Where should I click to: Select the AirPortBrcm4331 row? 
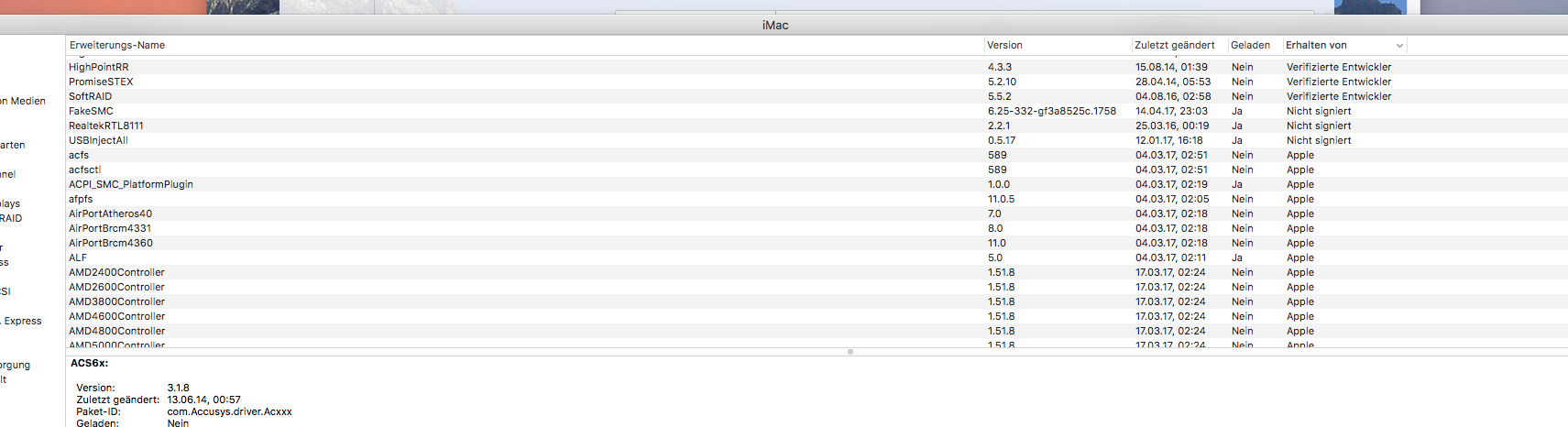click(817, 228)
